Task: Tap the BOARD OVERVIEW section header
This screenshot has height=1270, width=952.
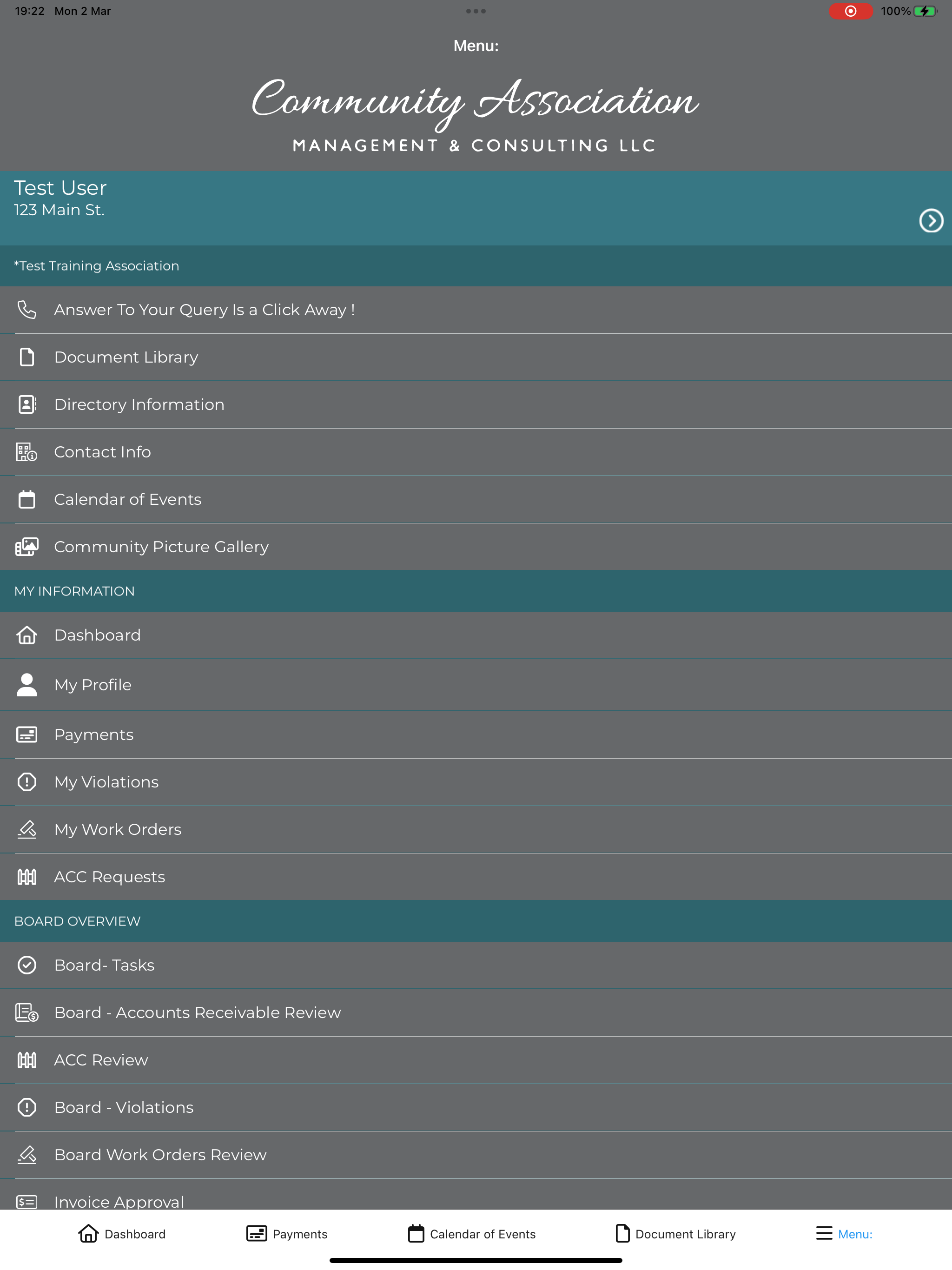Action: (x=476, y=921)
